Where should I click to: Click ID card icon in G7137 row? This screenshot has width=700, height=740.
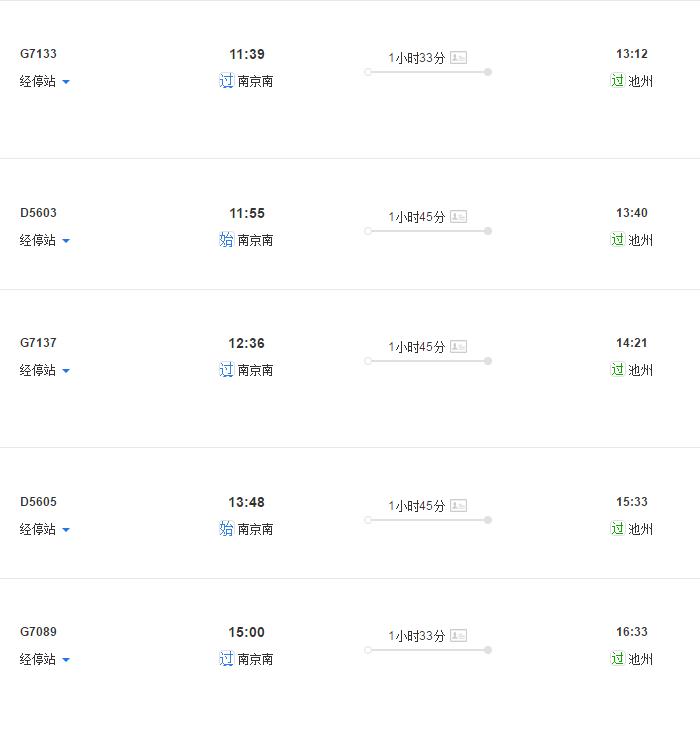(458, 347)
